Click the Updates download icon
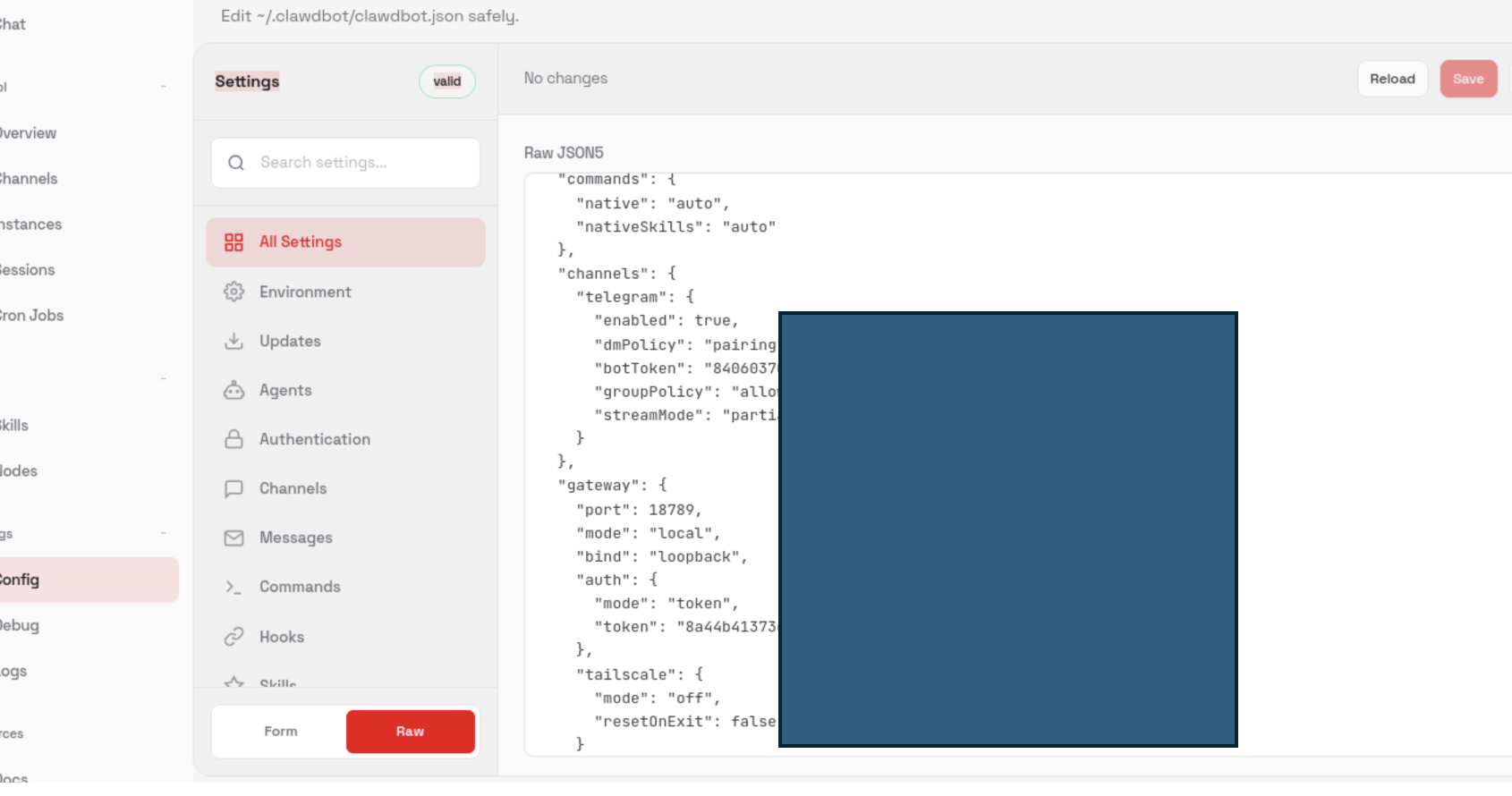Image resolution: width=1512 pixels, height=796 pixels. tap(234, 341)
